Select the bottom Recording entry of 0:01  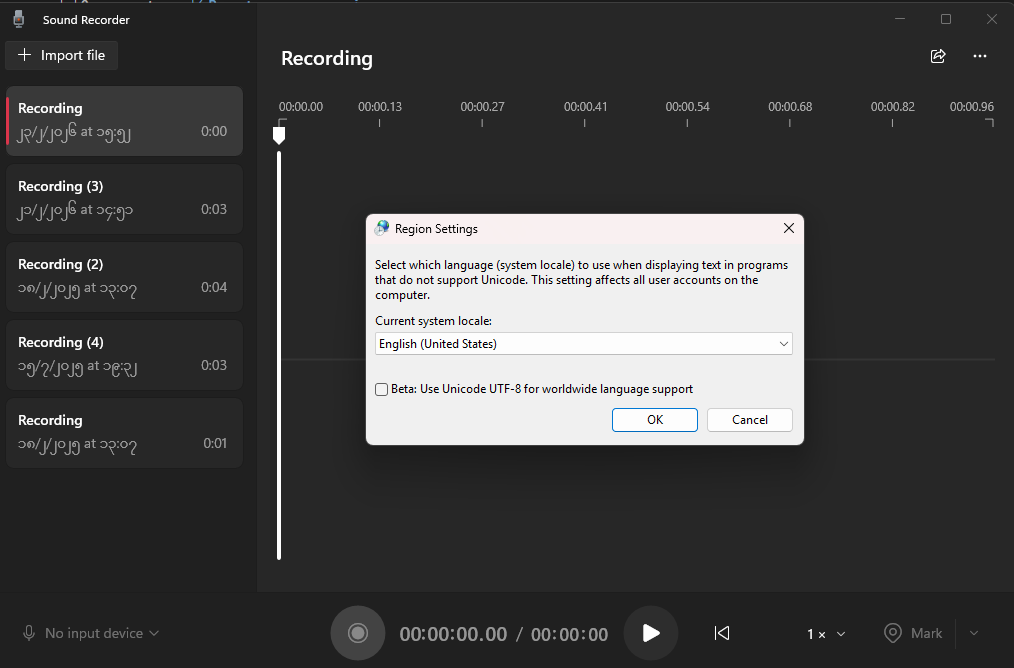124,433
